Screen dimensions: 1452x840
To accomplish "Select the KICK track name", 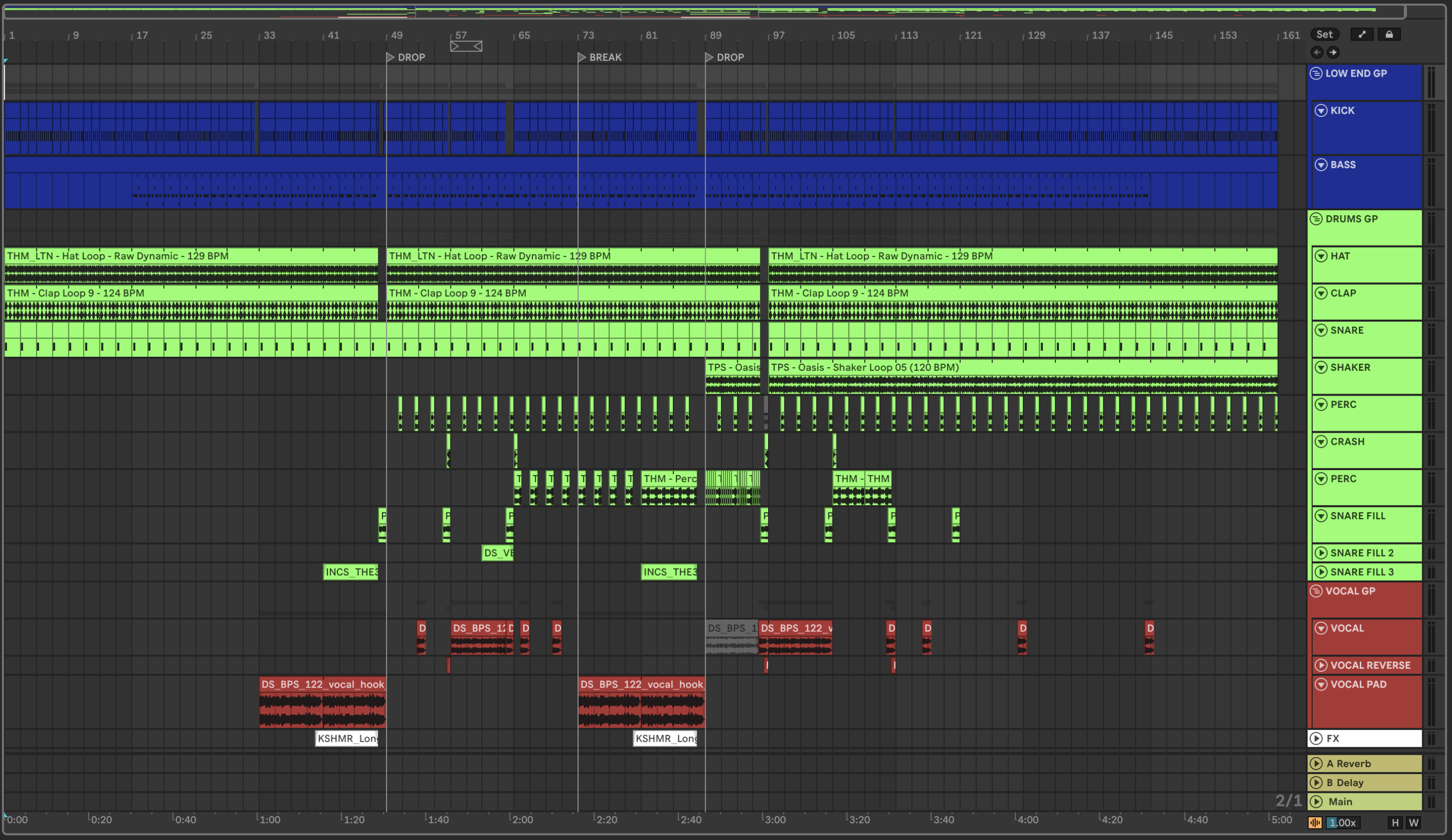I will point(1342,110).
